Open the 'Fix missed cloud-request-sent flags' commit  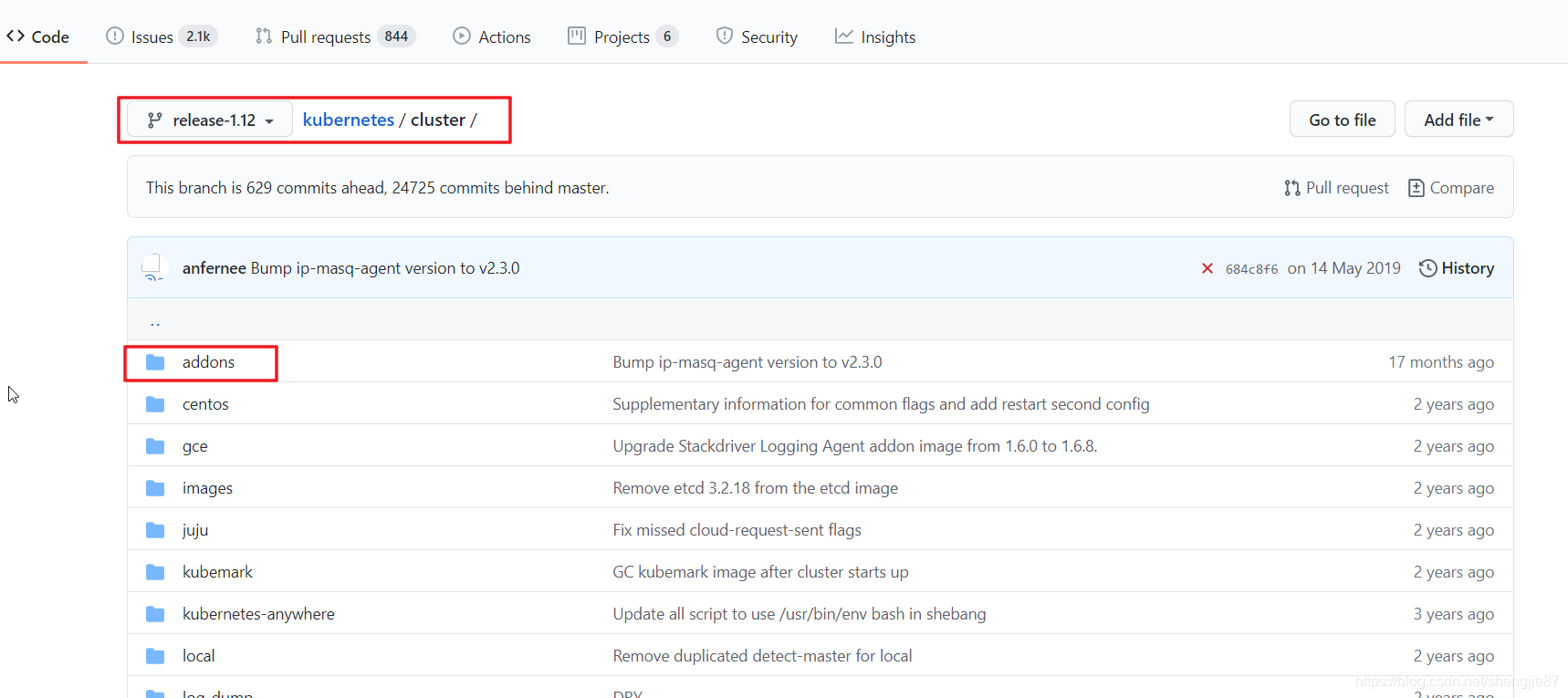[x=737, y=529]
